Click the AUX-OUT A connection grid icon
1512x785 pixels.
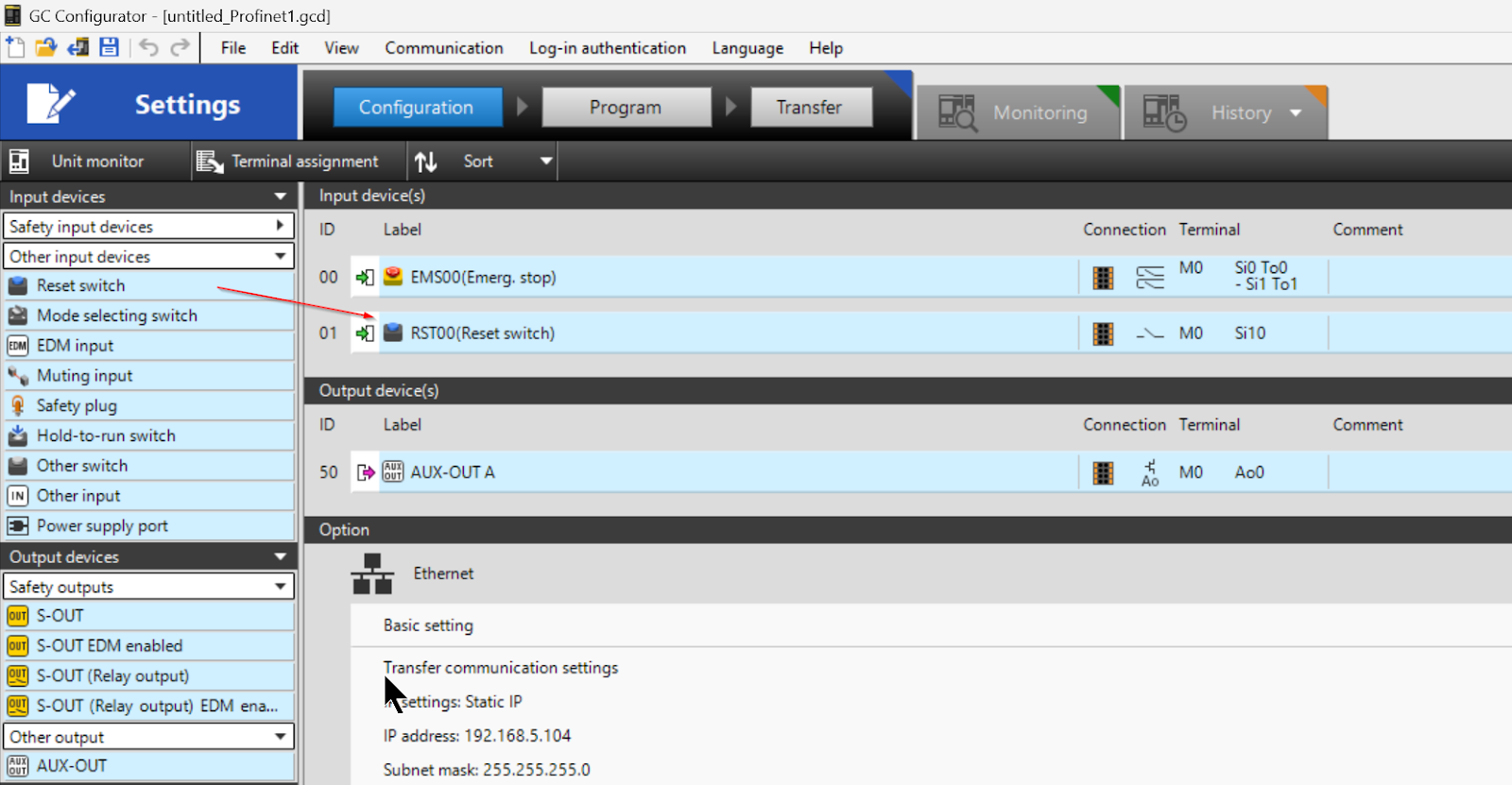(x=1103, y=472)
